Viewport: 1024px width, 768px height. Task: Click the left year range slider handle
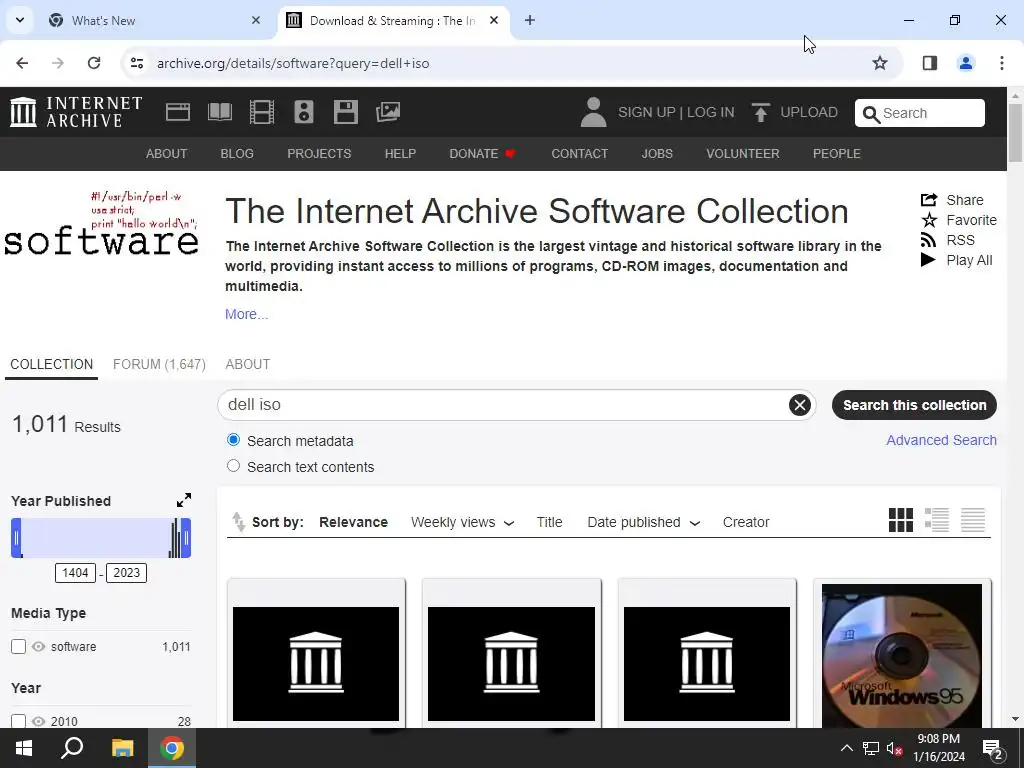[16, 538]
